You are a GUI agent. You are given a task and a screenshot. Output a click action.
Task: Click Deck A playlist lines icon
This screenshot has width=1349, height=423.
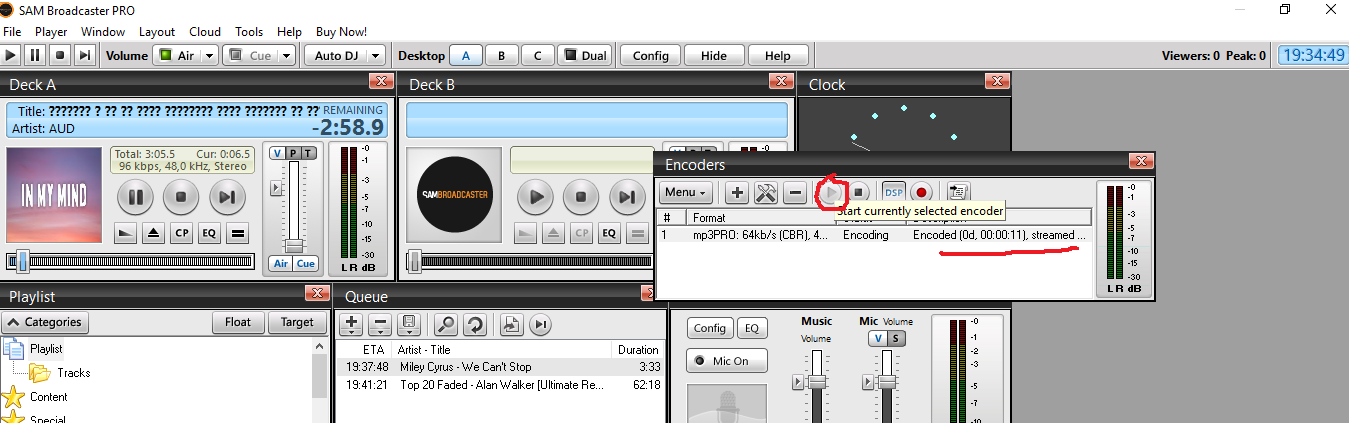click(237, 234)
